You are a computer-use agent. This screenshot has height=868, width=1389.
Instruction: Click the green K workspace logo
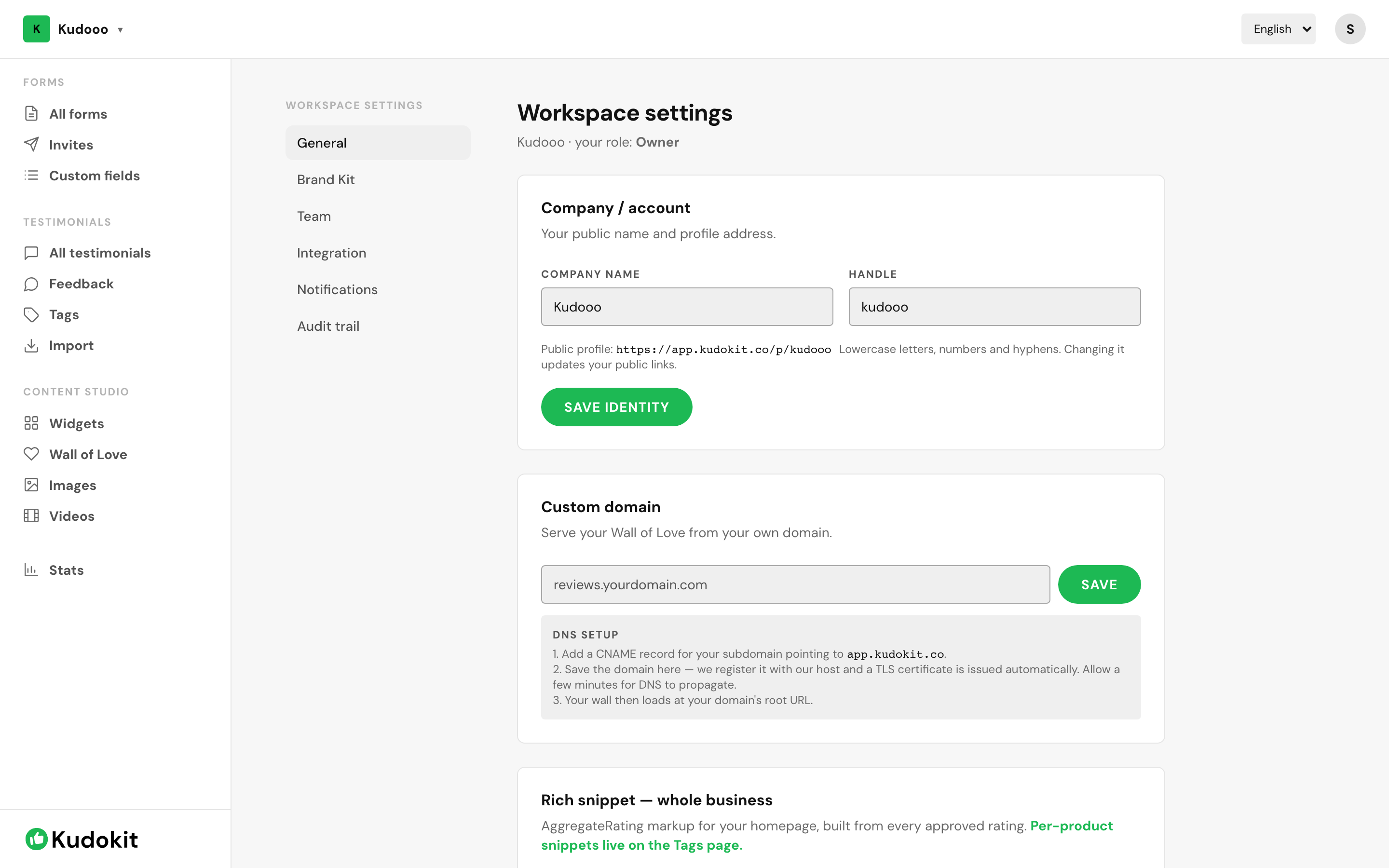[x=36, y=29]
